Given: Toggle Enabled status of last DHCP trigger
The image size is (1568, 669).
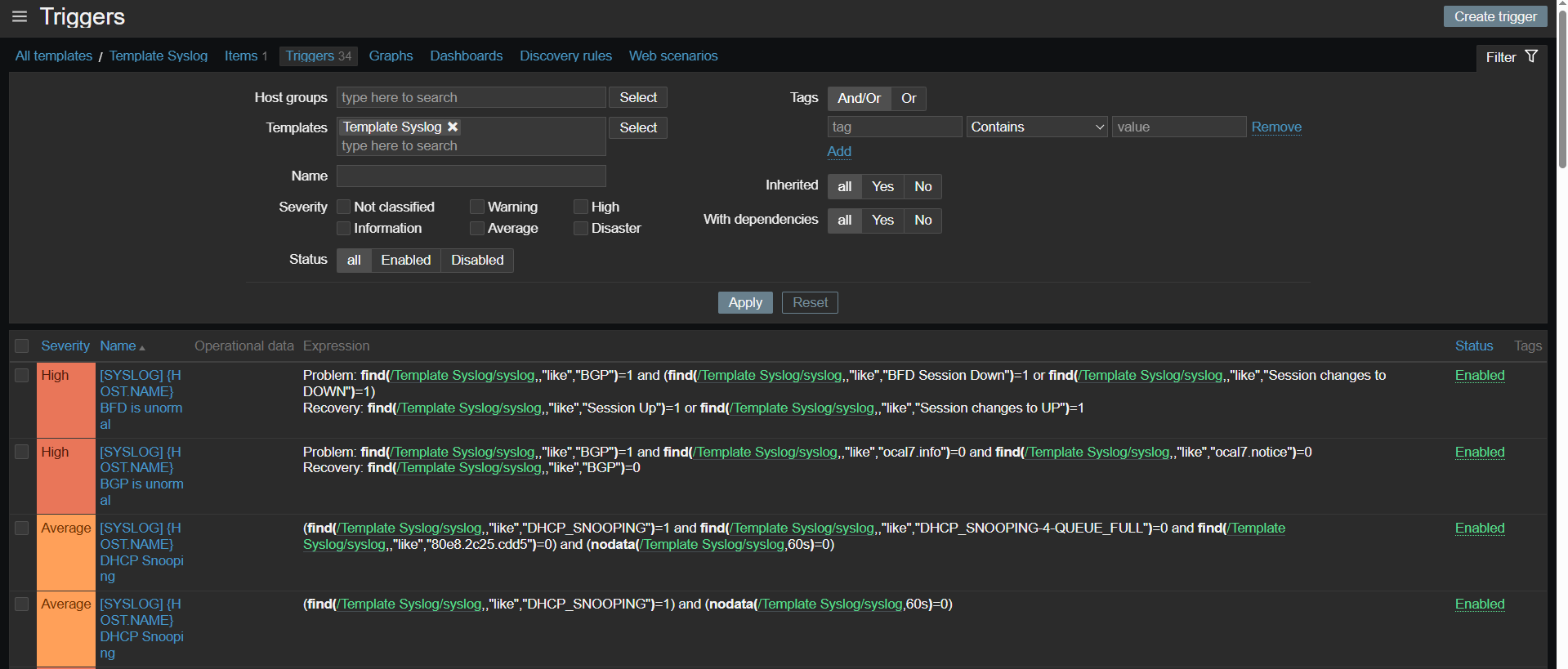Looking at the screenshot, I should click(1480, 604).
